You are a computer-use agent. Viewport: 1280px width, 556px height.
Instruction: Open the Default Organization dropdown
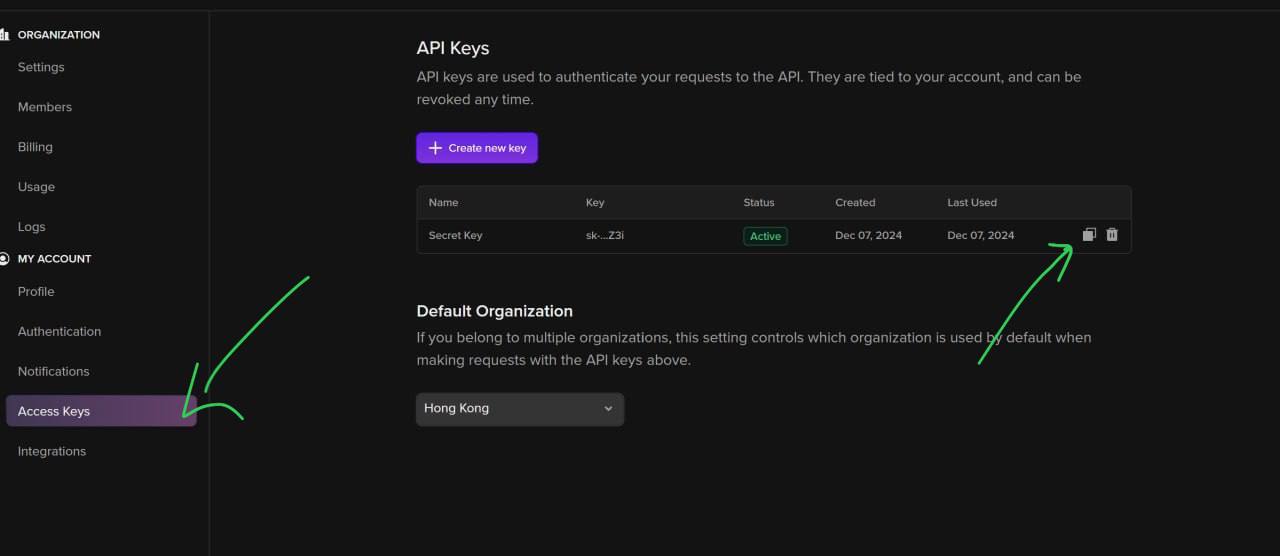tap(519, 409)
